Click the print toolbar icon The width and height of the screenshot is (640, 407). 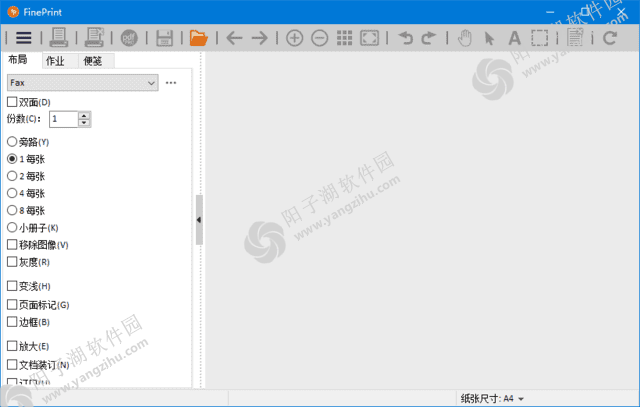coord(58,38)
